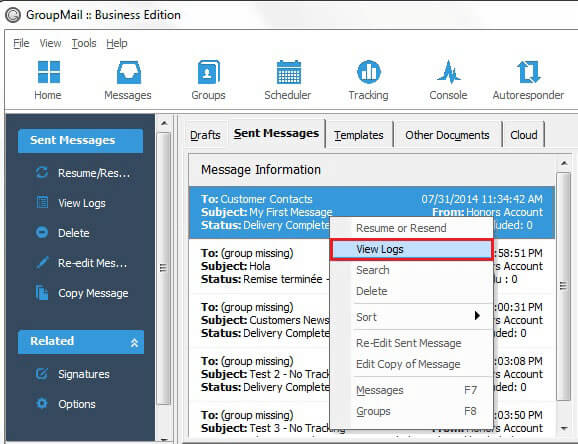Click the GroupMail title bar logo
Screen dimensions: 578x444
click(x=13, y=15)
